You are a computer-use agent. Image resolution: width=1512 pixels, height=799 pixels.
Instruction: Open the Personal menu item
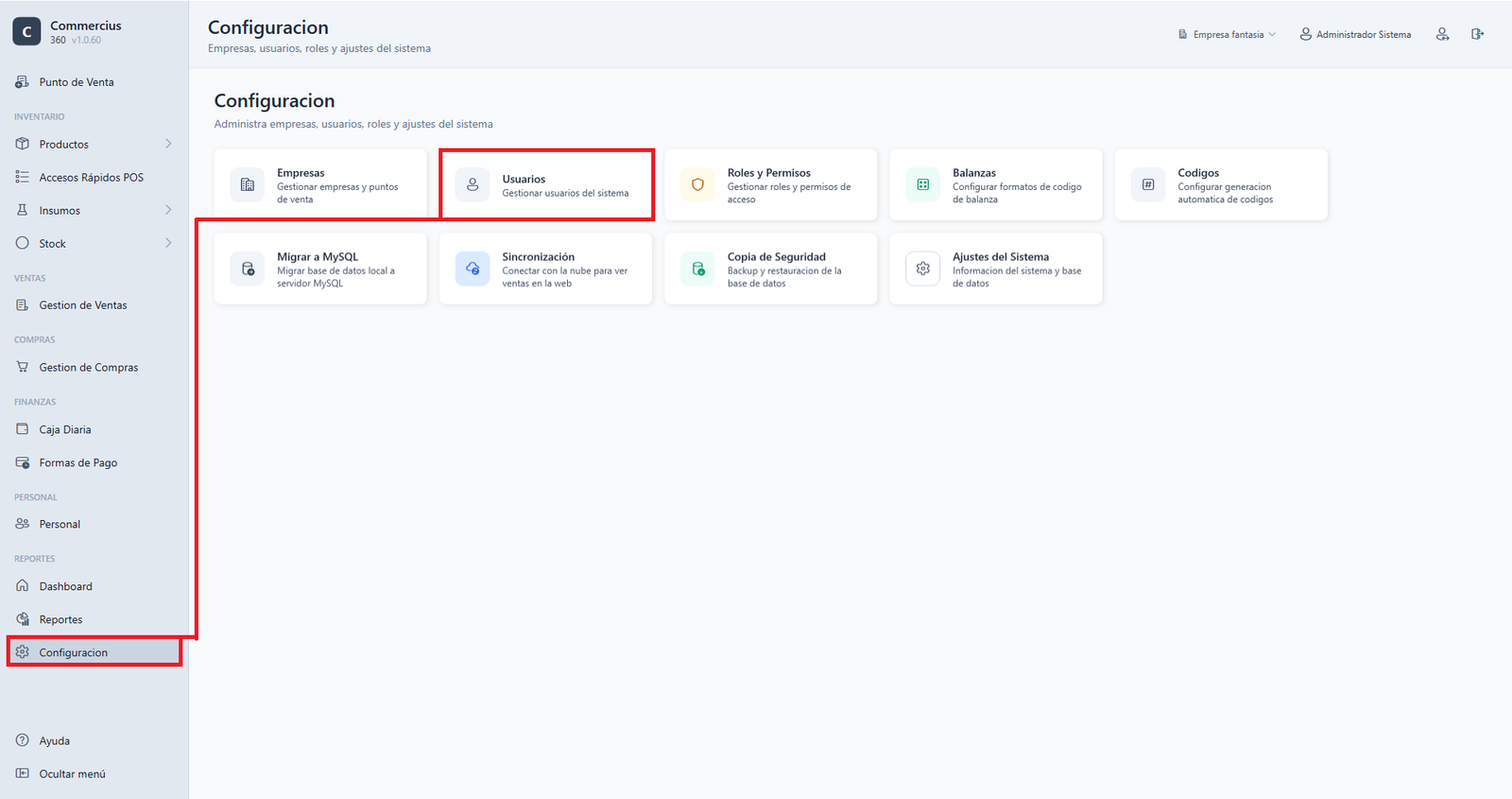94,524
